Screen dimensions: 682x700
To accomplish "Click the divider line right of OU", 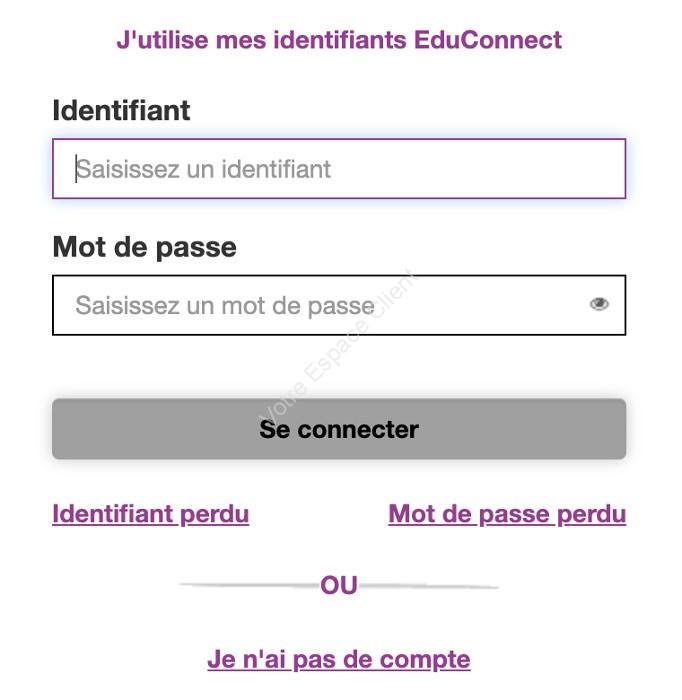I will pos(428,586).
